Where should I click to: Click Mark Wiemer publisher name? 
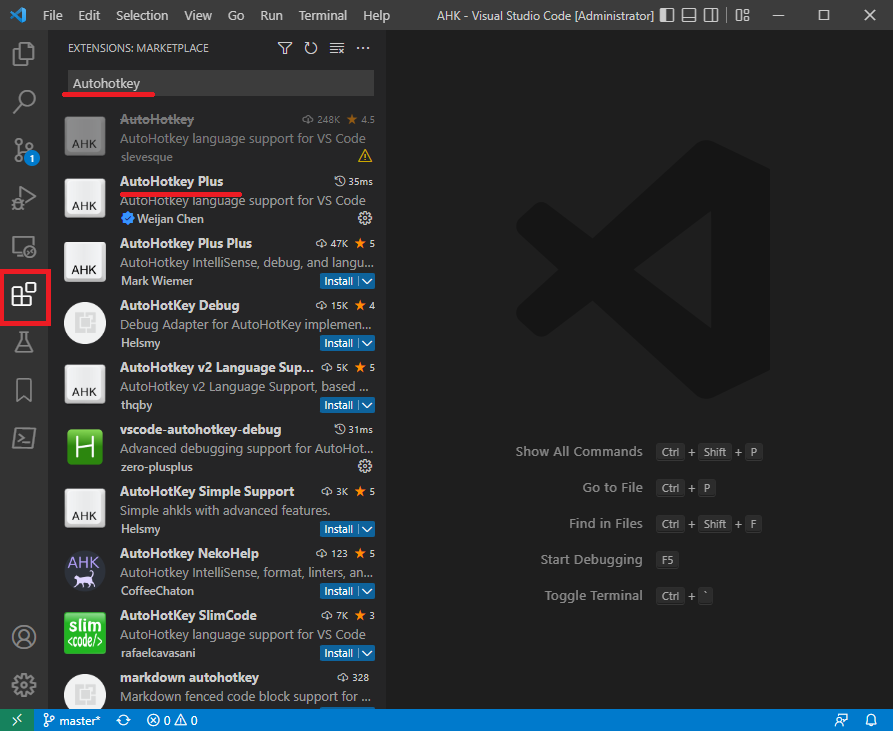pos(157,281)
